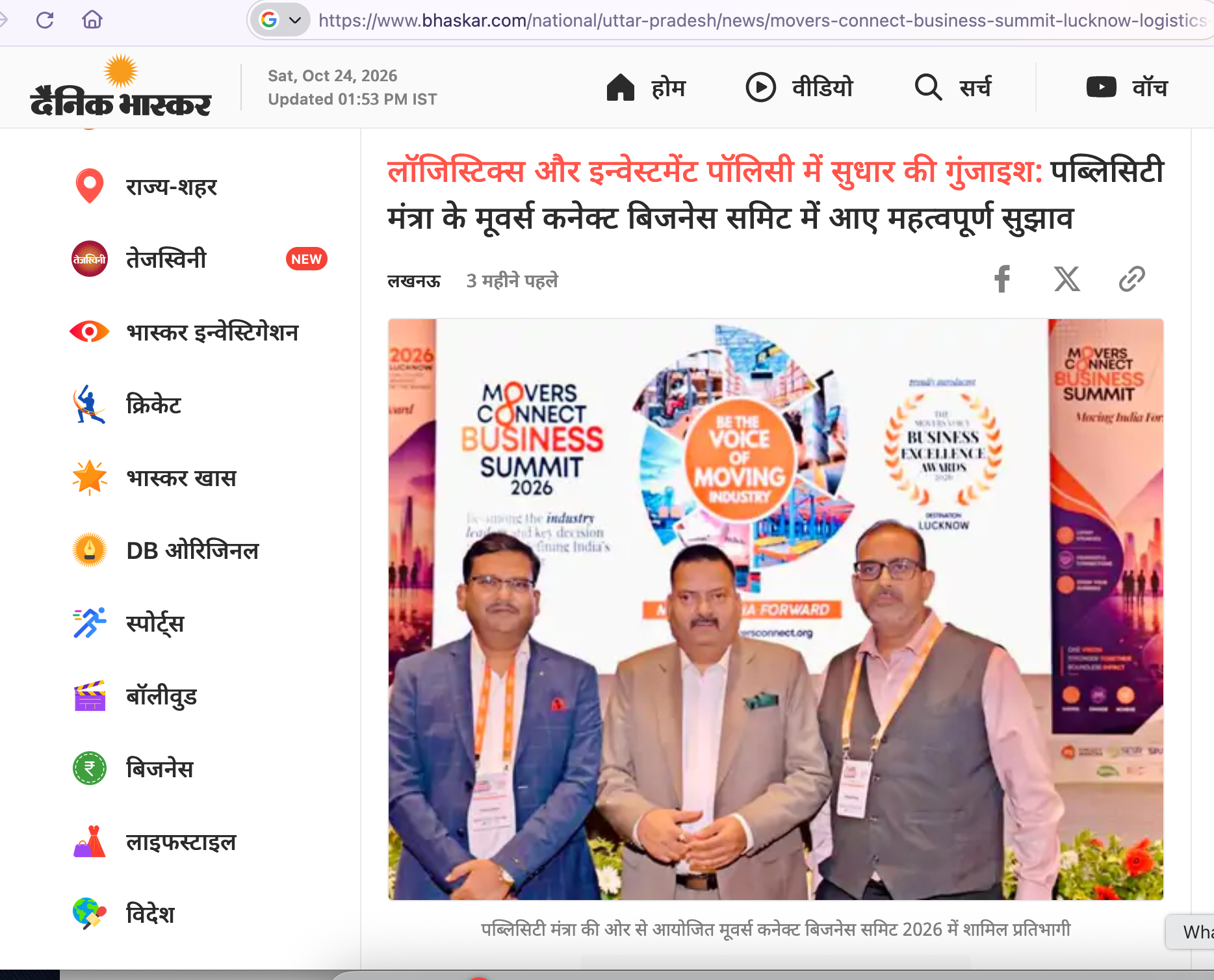1214x980 pixels.
Task: Open the browser home page icon
Action: pos(92,19)
